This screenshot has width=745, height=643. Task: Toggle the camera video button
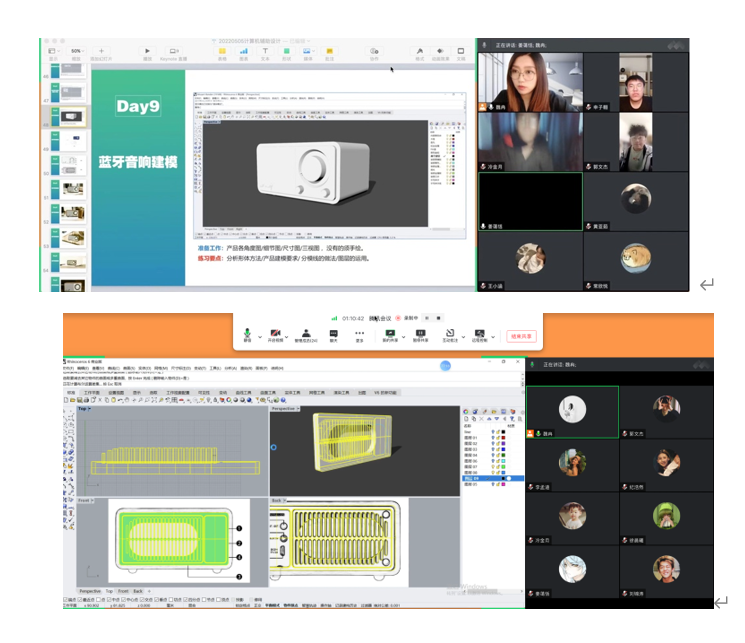275,333
